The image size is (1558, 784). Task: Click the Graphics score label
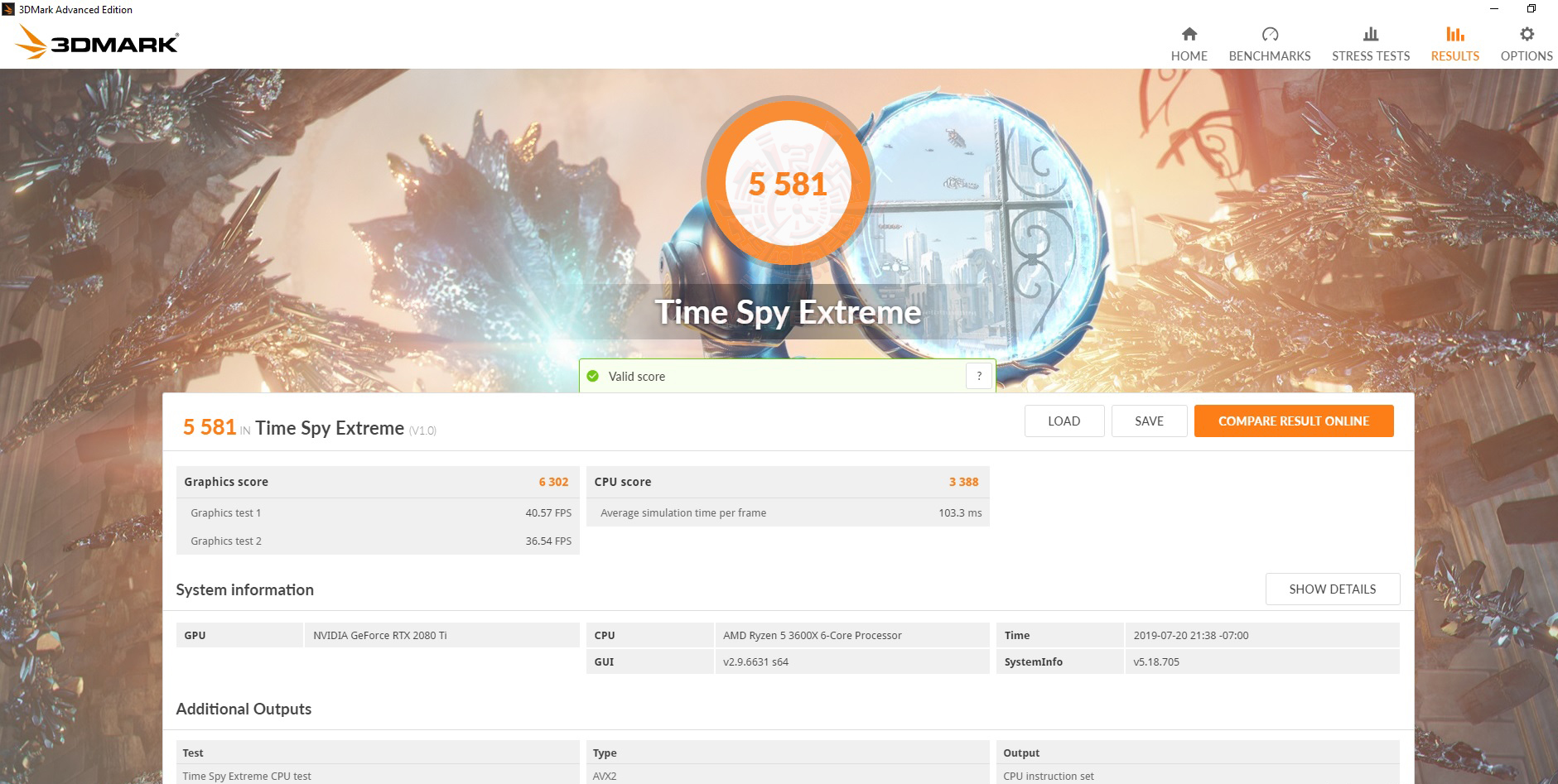(226, 482)
